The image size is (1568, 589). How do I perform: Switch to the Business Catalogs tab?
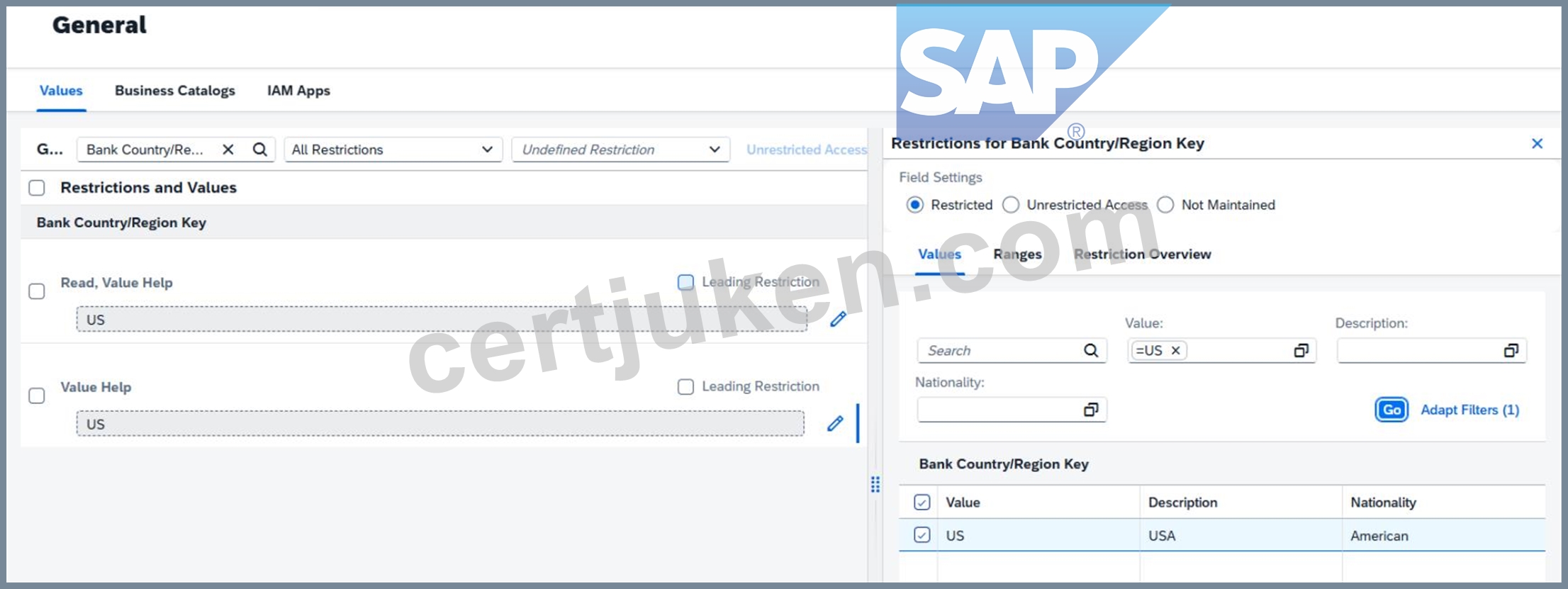[x=175, y=91]
